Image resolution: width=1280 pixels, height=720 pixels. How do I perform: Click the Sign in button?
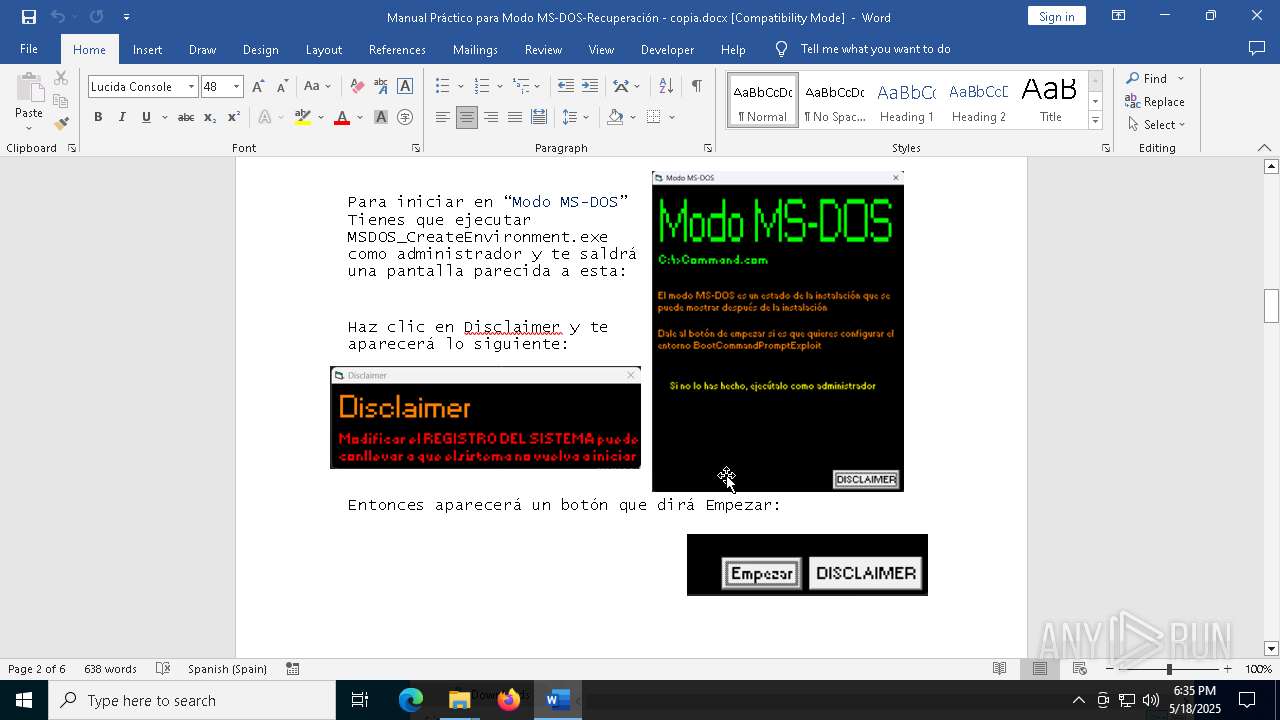click(1056, 16)
